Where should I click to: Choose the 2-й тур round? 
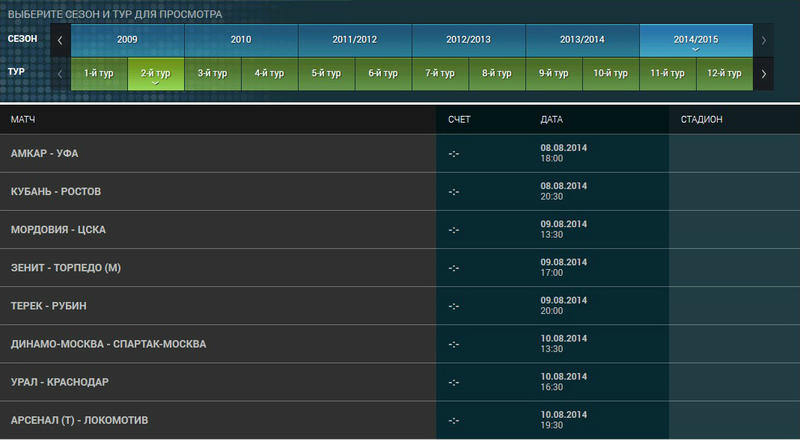156,74
